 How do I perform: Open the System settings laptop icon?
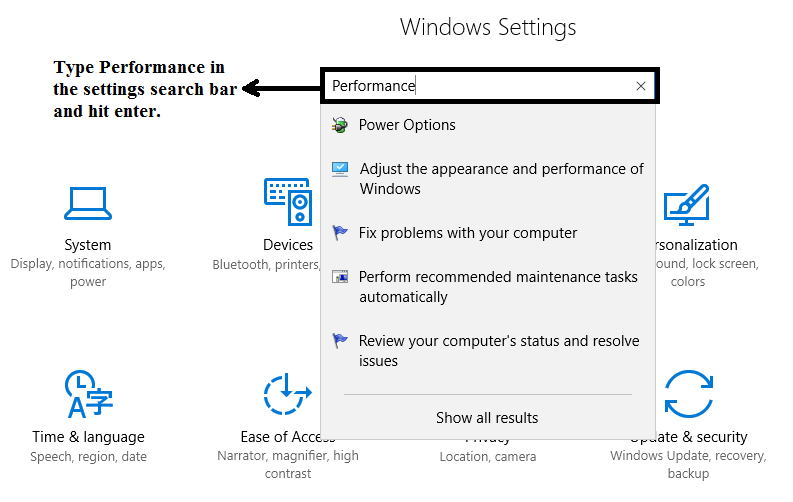tap(88, 203)
